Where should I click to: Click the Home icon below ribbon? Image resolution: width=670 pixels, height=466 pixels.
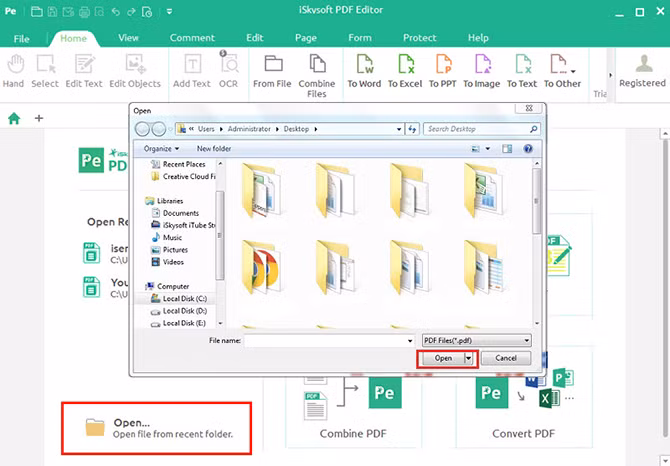click(x=14, y=118)
